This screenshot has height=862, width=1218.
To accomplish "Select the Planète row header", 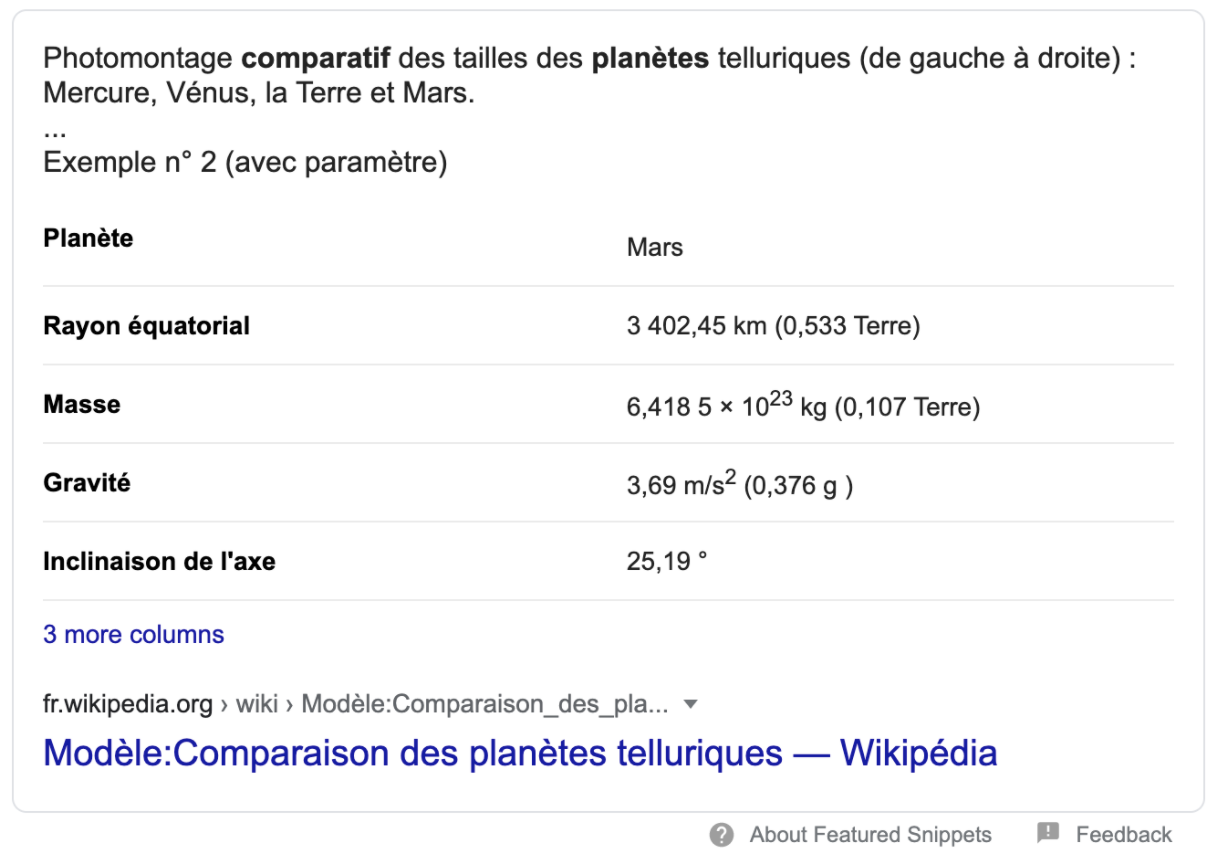I will pyautogui.click(x=88, y=239).
